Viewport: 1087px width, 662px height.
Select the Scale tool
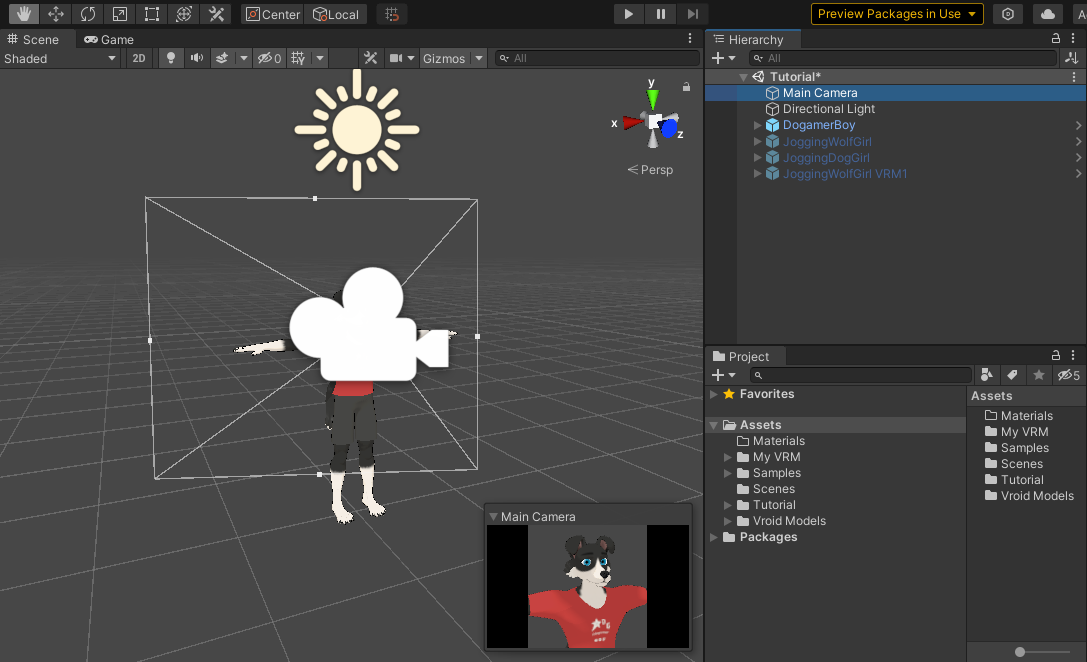[x=120, y=14]
